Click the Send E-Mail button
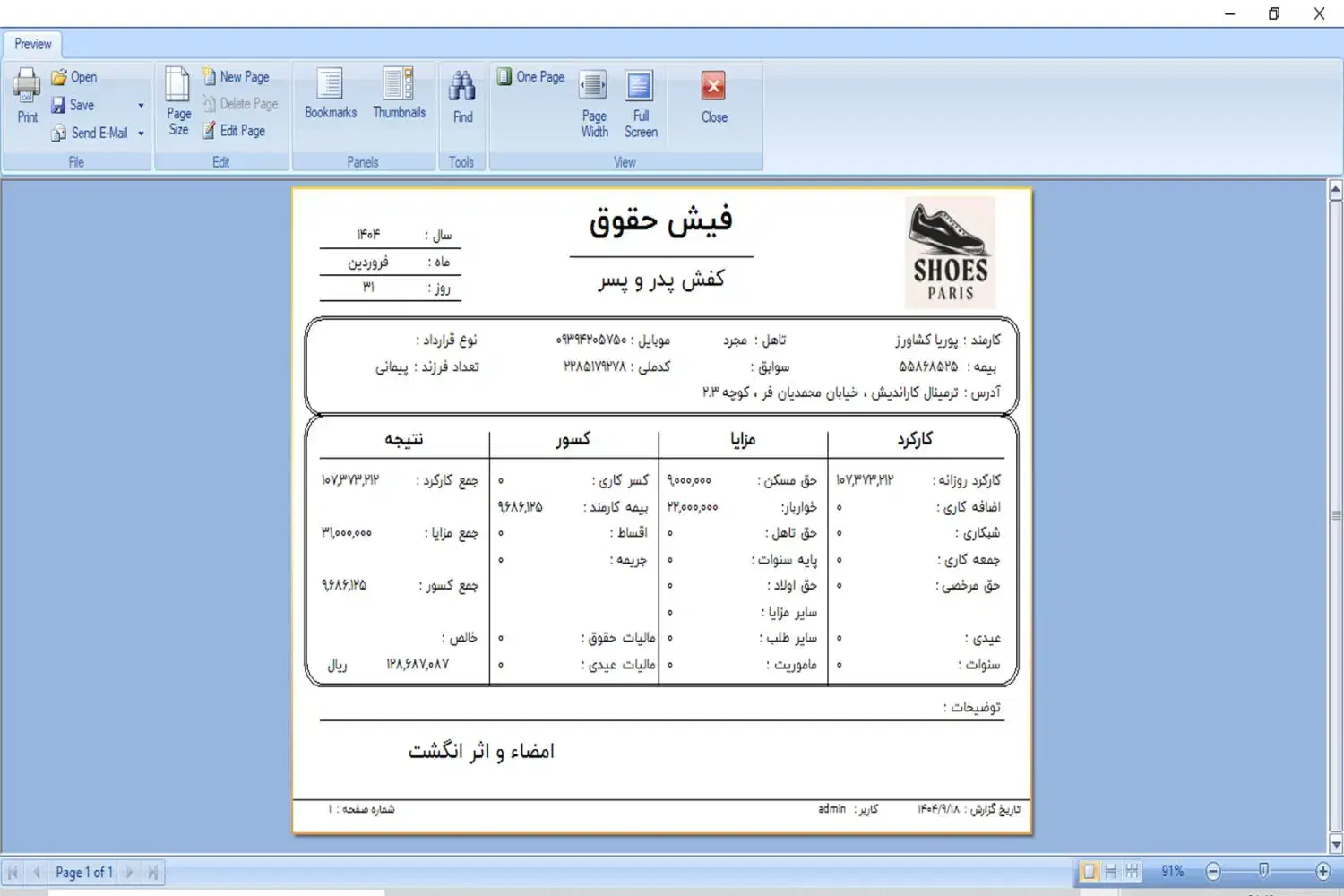1344x896 pixels. (x=90, y=133)
